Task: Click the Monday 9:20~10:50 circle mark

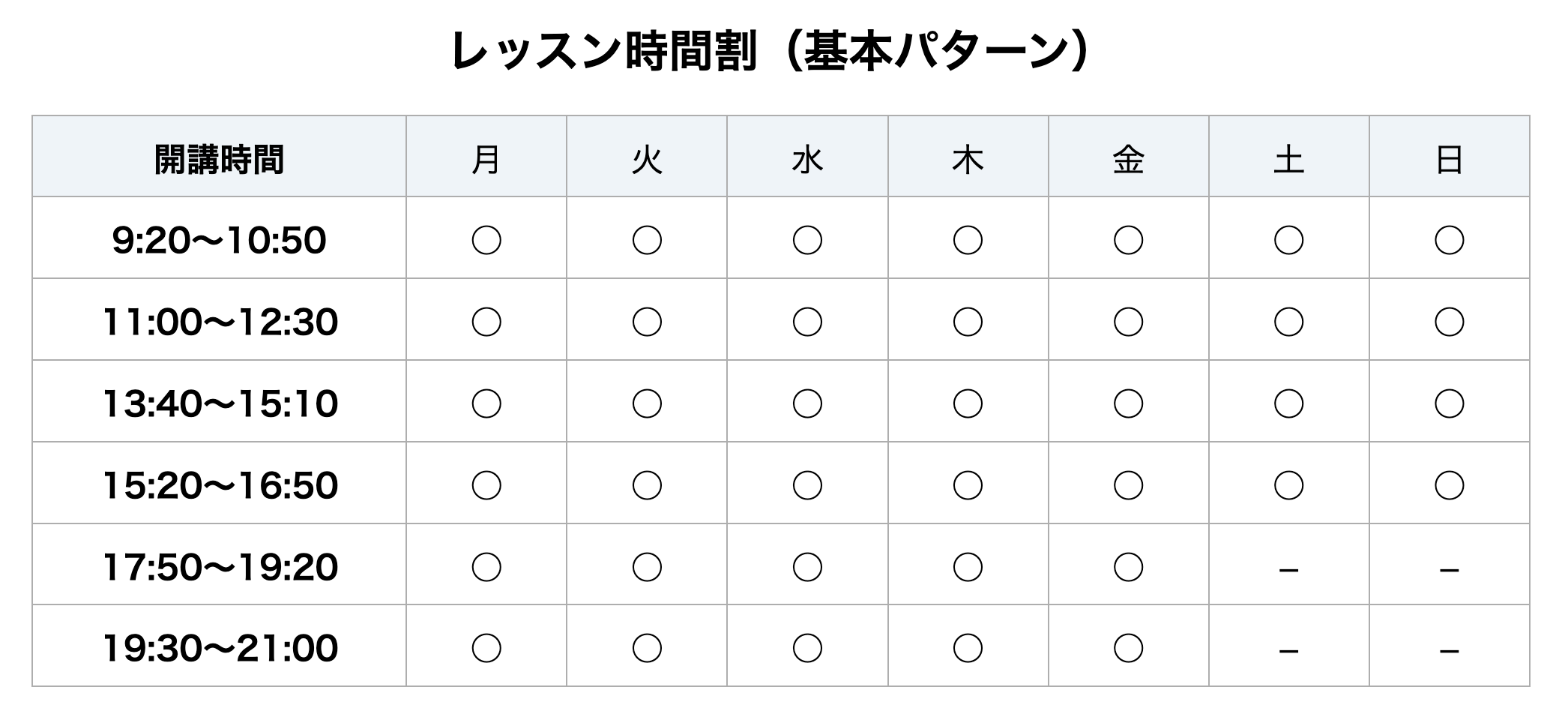Action: pyautogui.click(x=486, y=241)
